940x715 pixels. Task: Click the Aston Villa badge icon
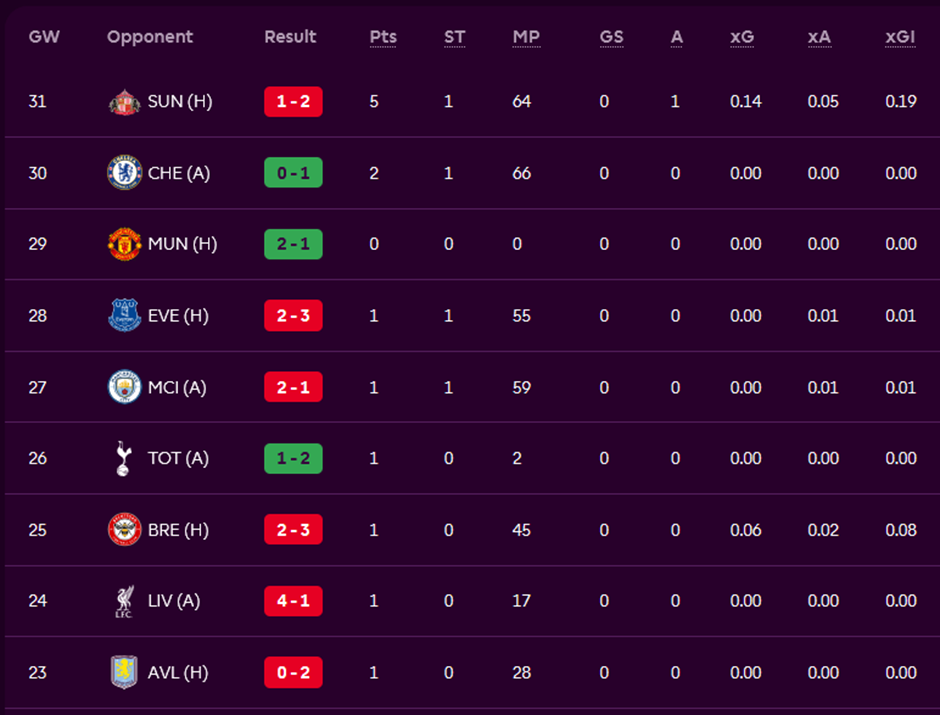coord(124,672)
